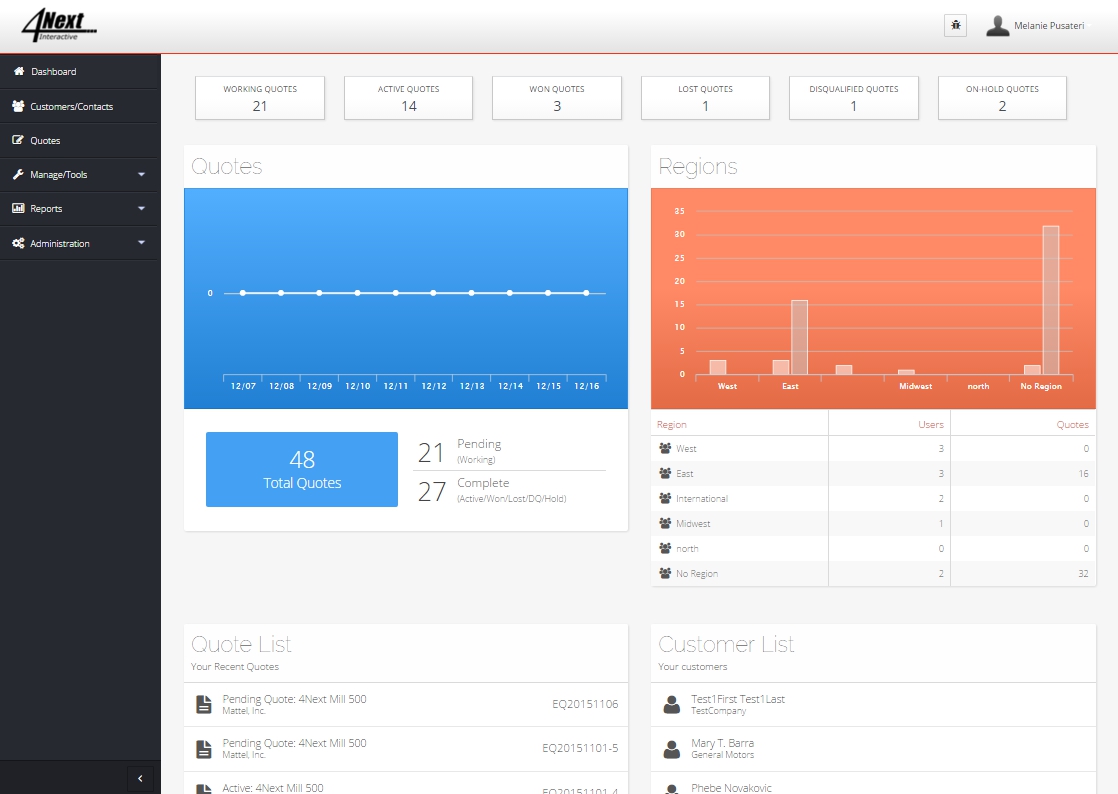Sort by Quotes column header
The height and width of the screenshot is (794, 1118).
coord(1072,424)
